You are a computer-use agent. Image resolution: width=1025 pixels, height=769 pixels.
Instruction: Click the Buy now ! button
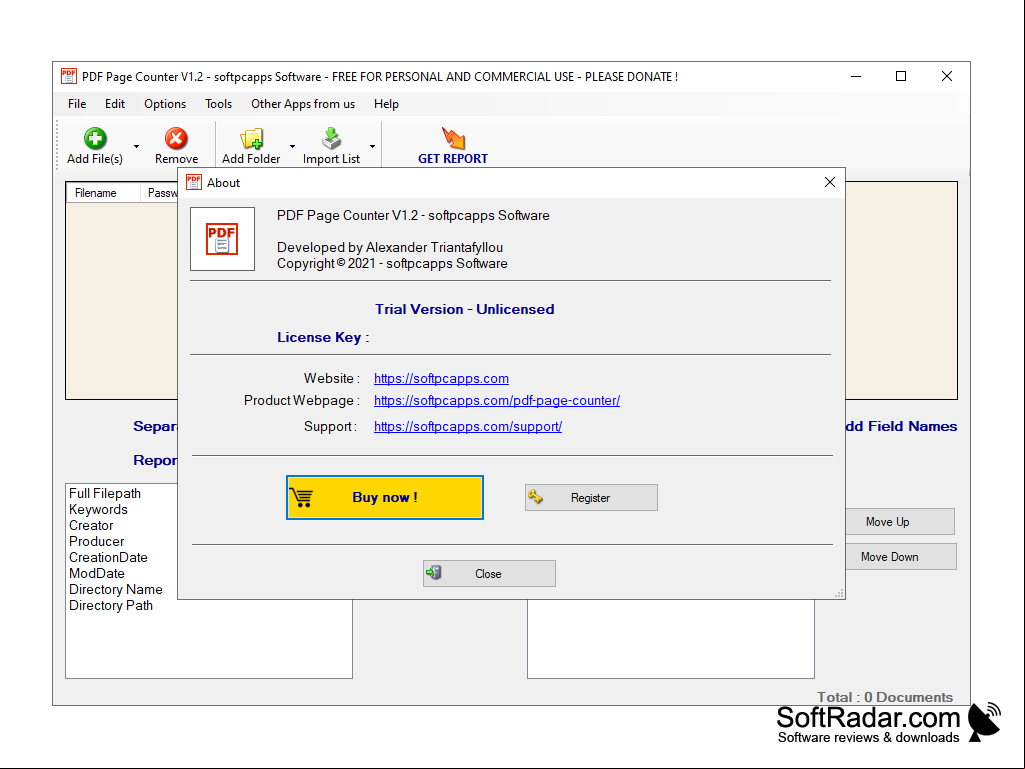coord(385,498)
